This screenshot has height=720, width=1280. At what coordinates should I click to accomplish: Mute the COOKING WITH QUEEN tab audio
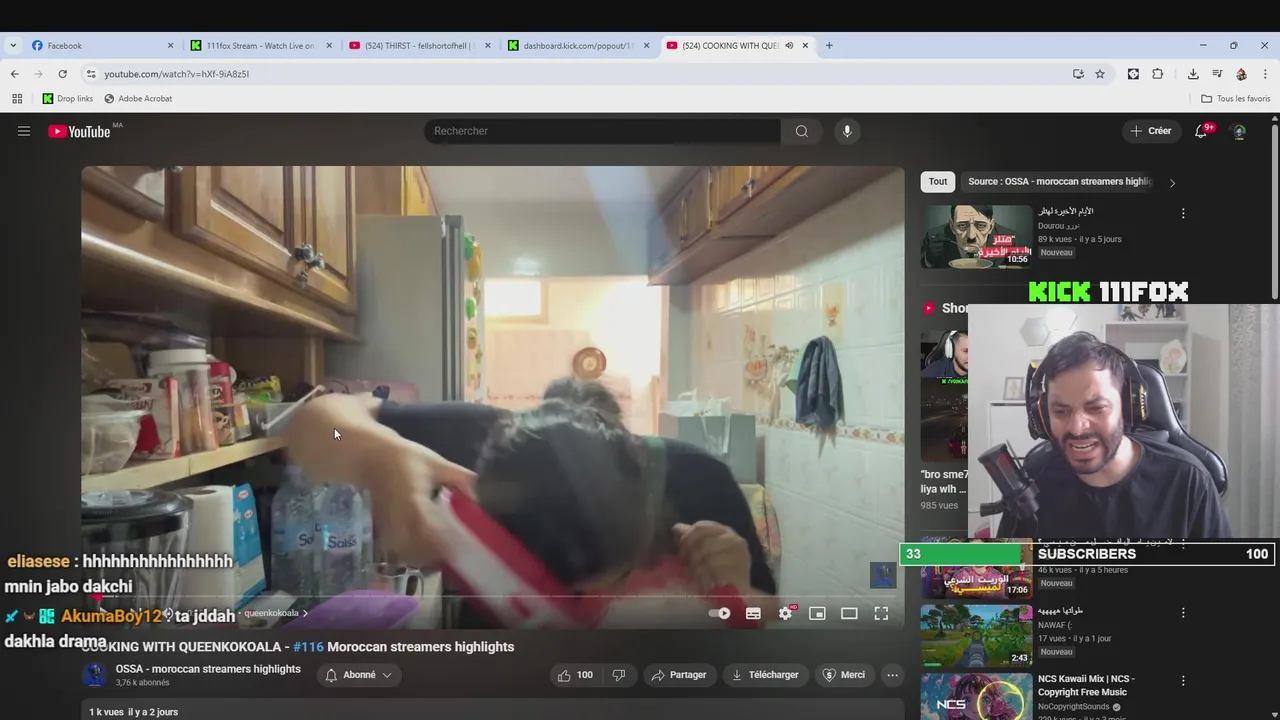(789, 45)
